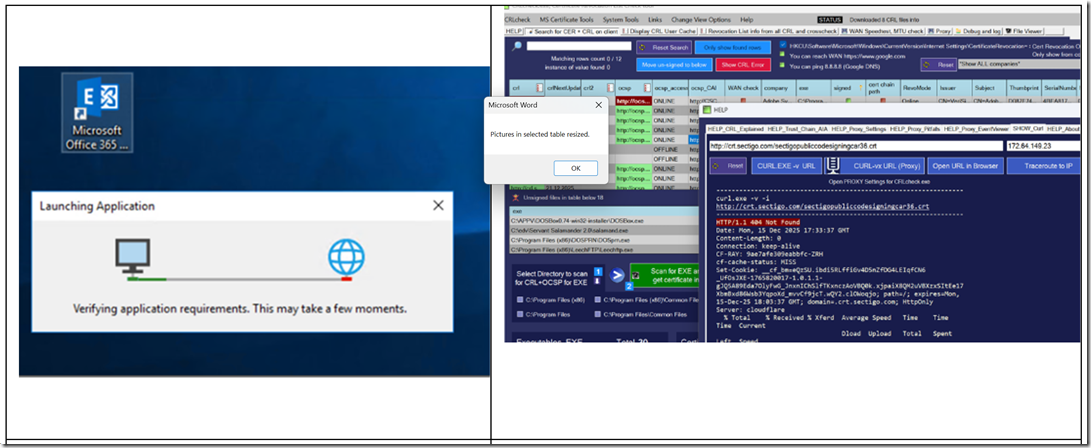Screen dimensions: 1091x448
Task: Select the SHOW_Curl tab
Action: (x=1028, y=129)
